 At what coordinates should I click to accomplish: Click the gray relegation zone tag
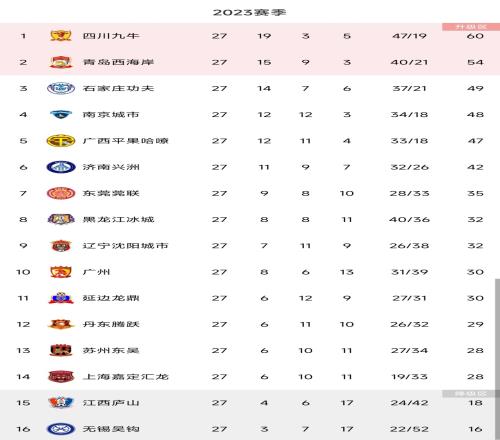coord(471,394)
